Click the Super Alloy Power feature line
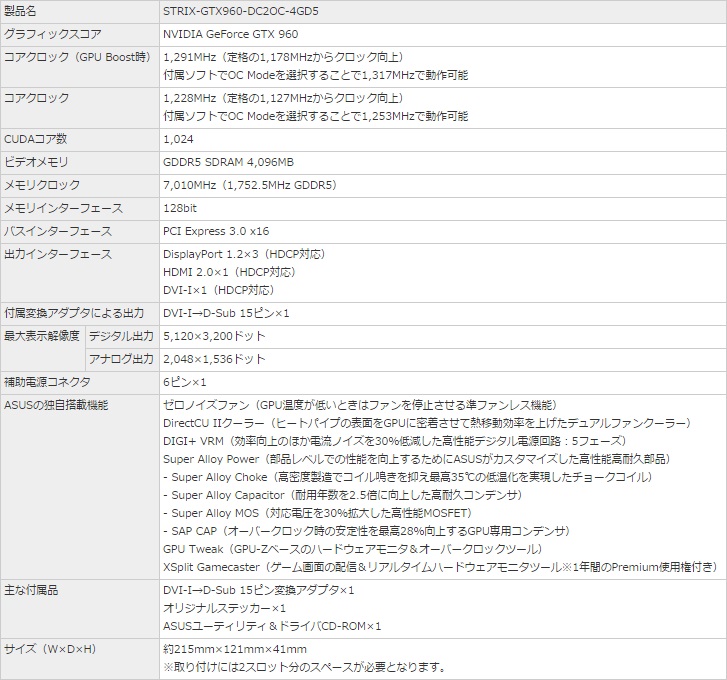This screenshot has height=680, width=727. (x=417, y=459)
